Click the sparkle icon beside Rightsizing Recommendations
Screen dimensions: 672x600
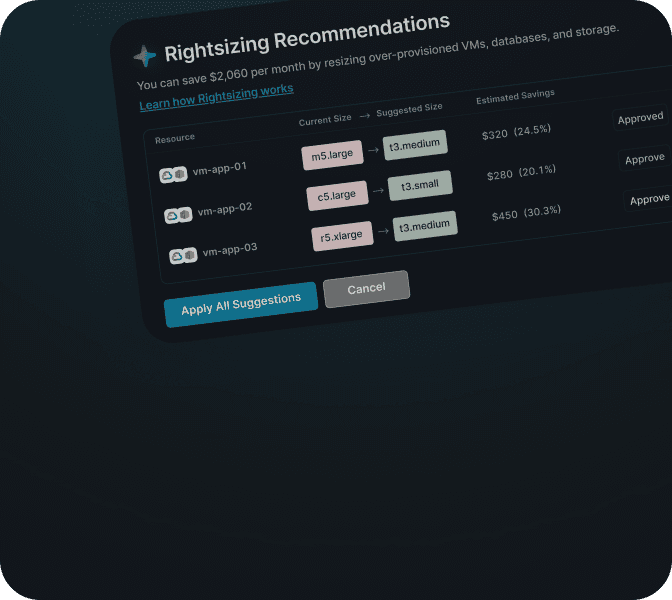pyautogui.click(x=145, y=56)
